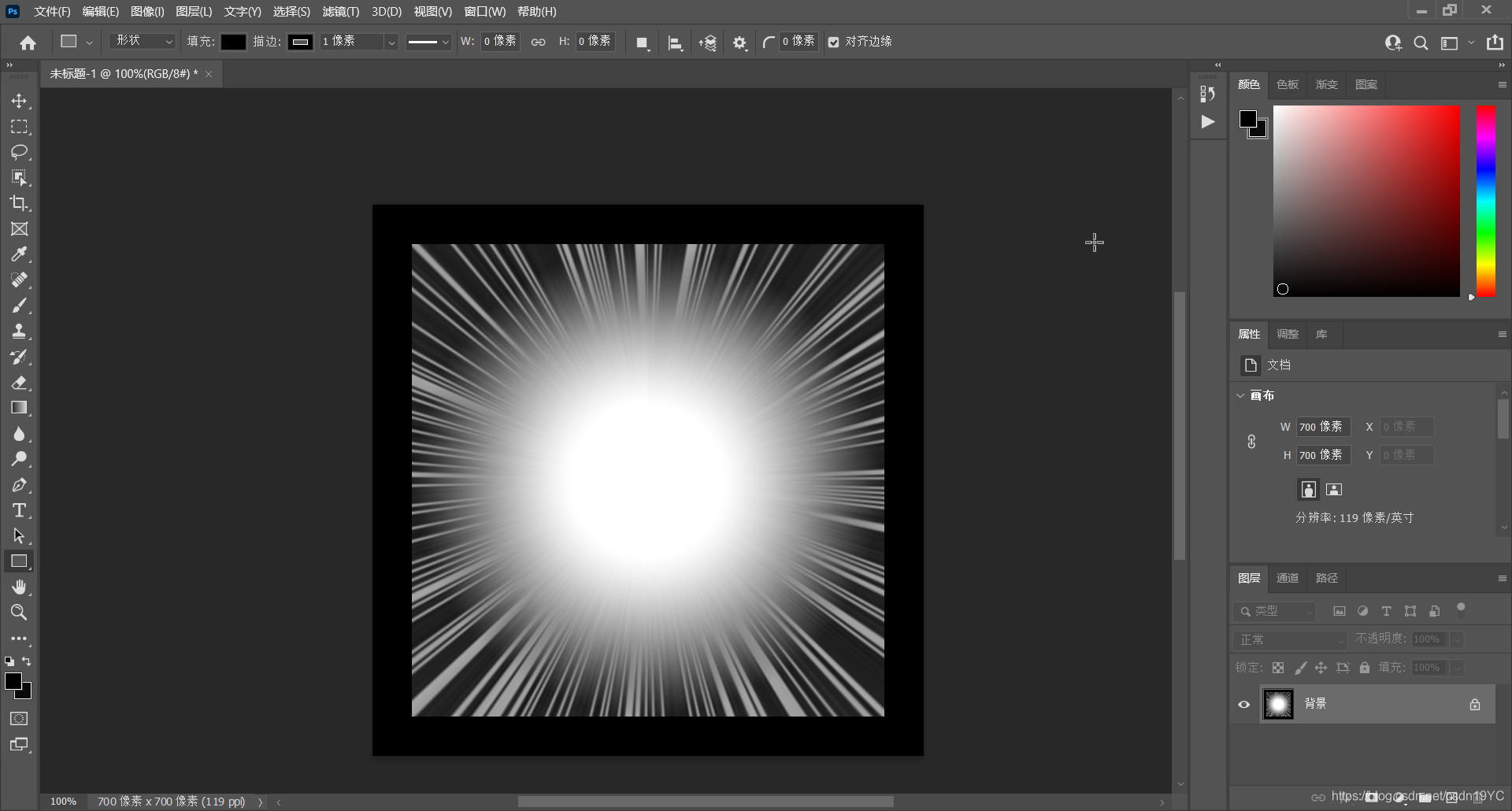Open path arrangement options
Viewport: 1512px width, 811px height.
707,43
